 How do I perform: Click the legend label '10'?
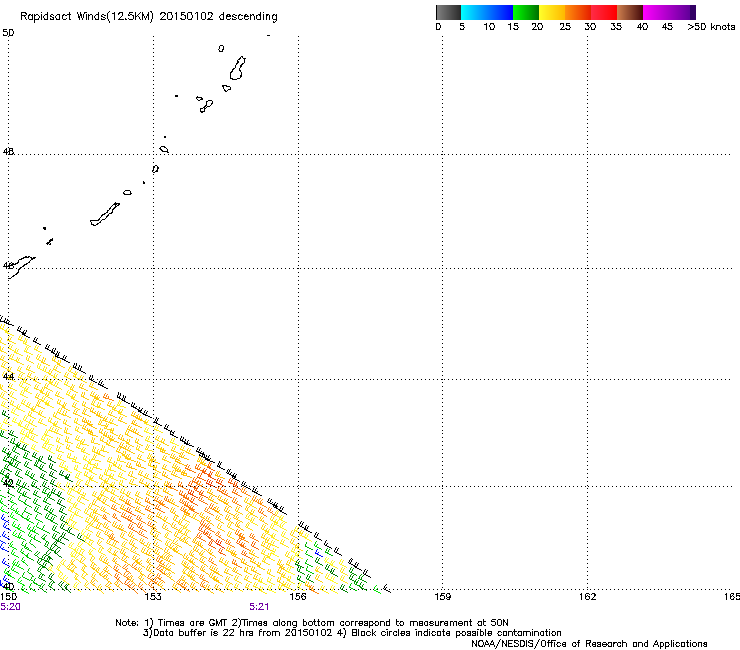(x=489, y=27)
